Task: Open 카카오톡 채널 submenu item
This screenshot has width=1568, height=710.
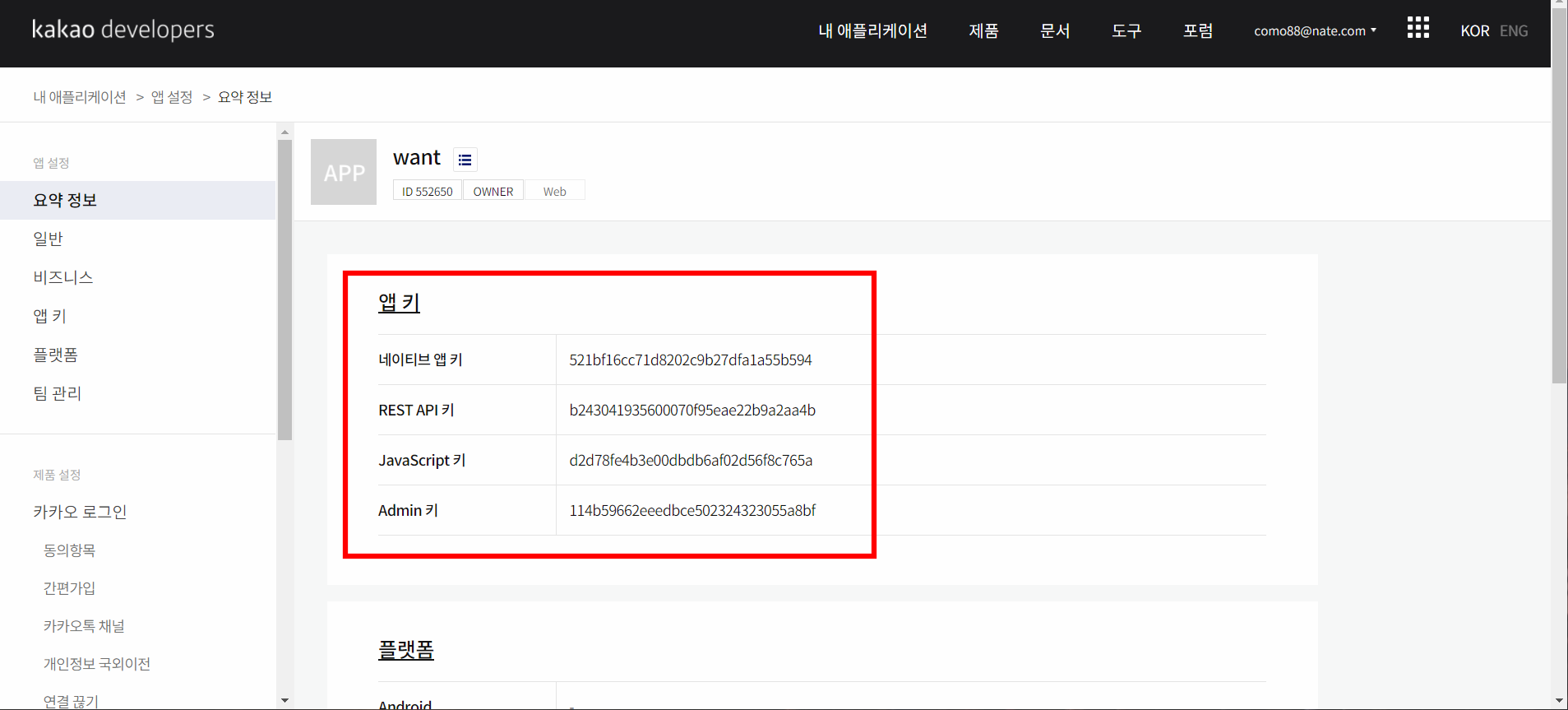Action: [84, 626]
